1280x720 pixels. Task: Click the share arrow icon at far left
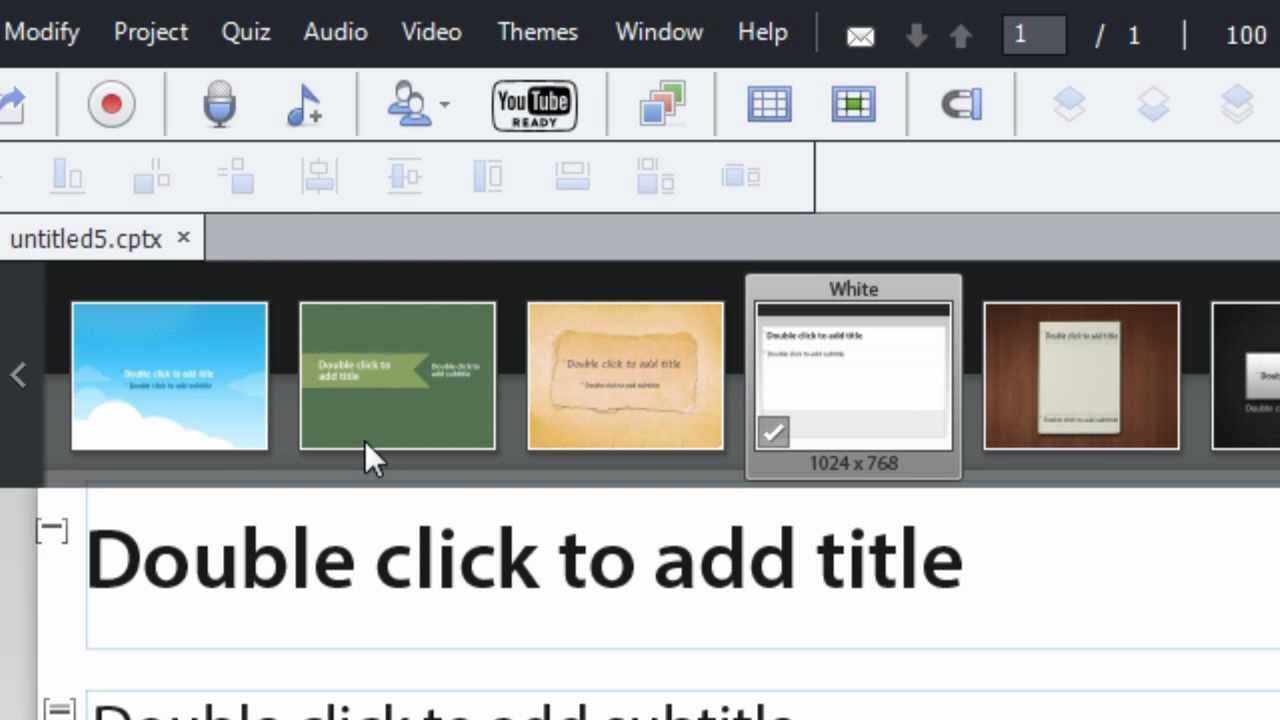pyautogui.click(x=12, y=104)
